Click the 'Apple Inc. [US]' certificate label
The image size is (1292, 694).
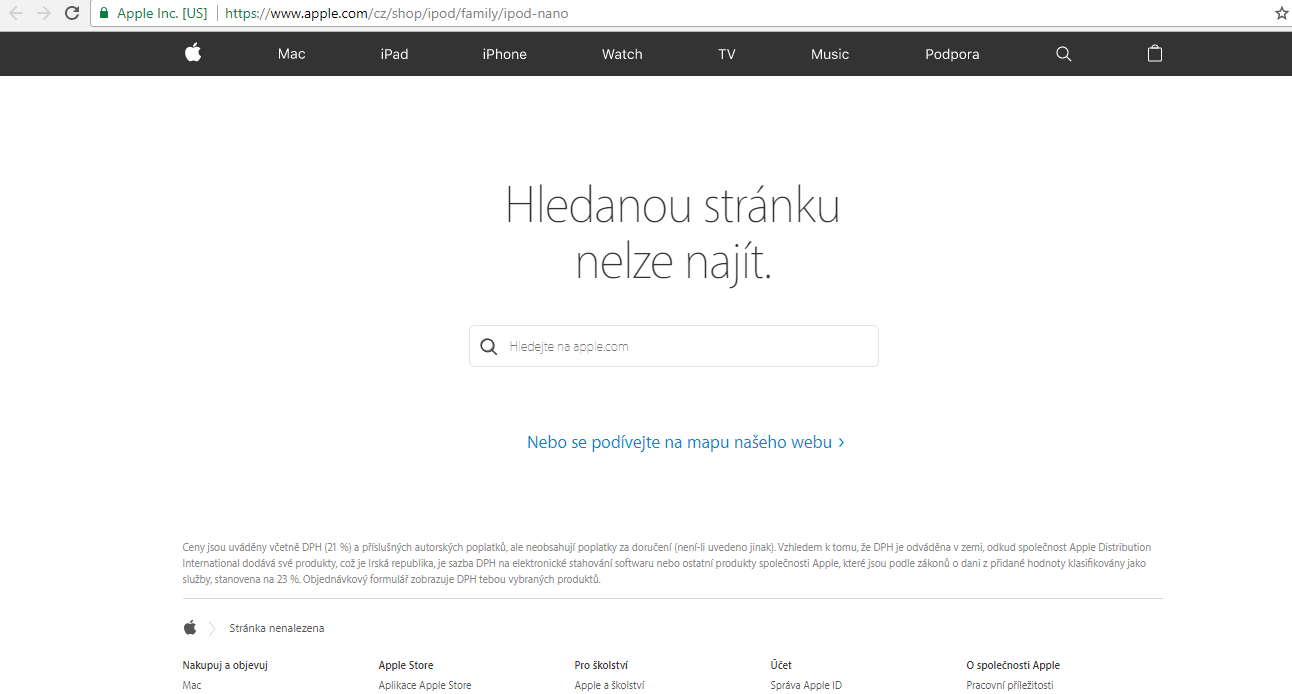click(162, 14)
